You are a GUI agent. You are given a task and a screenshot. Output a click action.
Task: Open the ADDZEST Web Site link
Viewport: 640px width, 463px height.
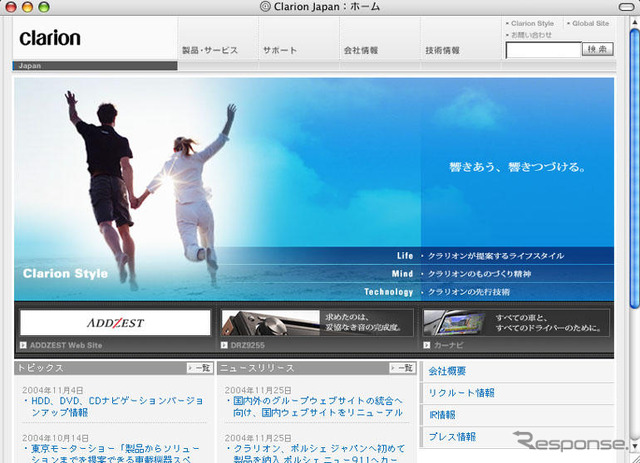click(66, 345)
